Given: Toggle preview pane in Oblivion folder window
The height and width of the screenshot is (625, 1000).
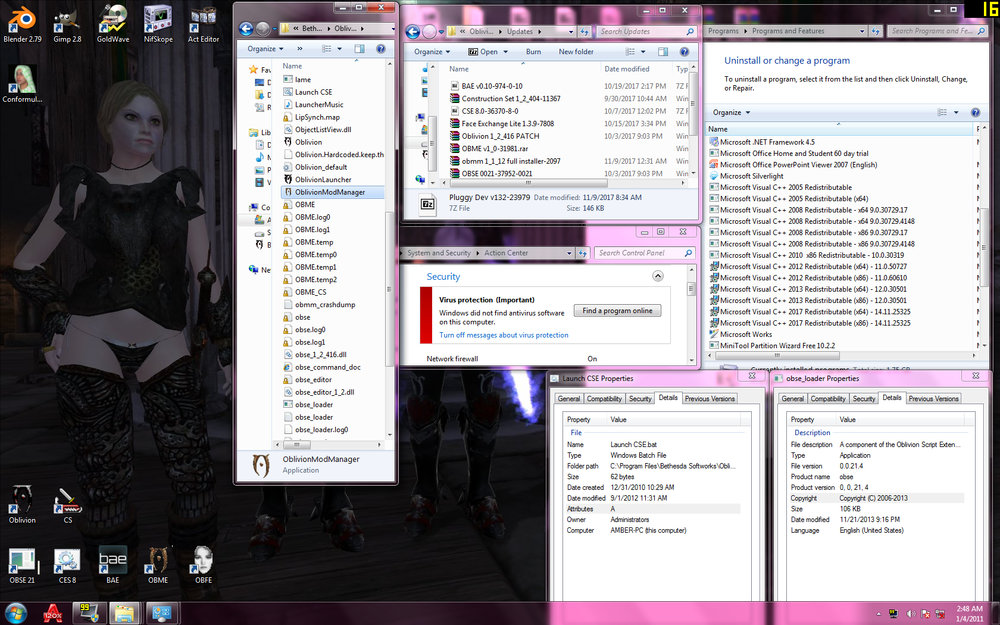Looking at the screenshot, I should point(360,48).
